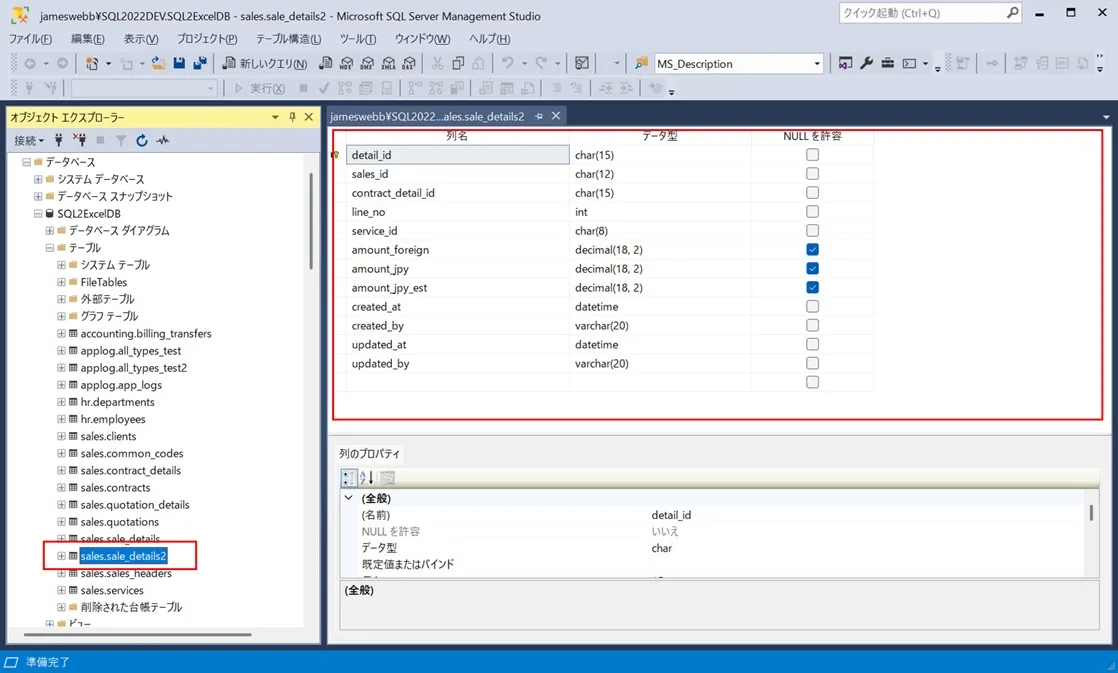The width and height of the screenshot is (1118, 673).
Task: Open the ファイル(F) menu
Action: coord(30,38)
